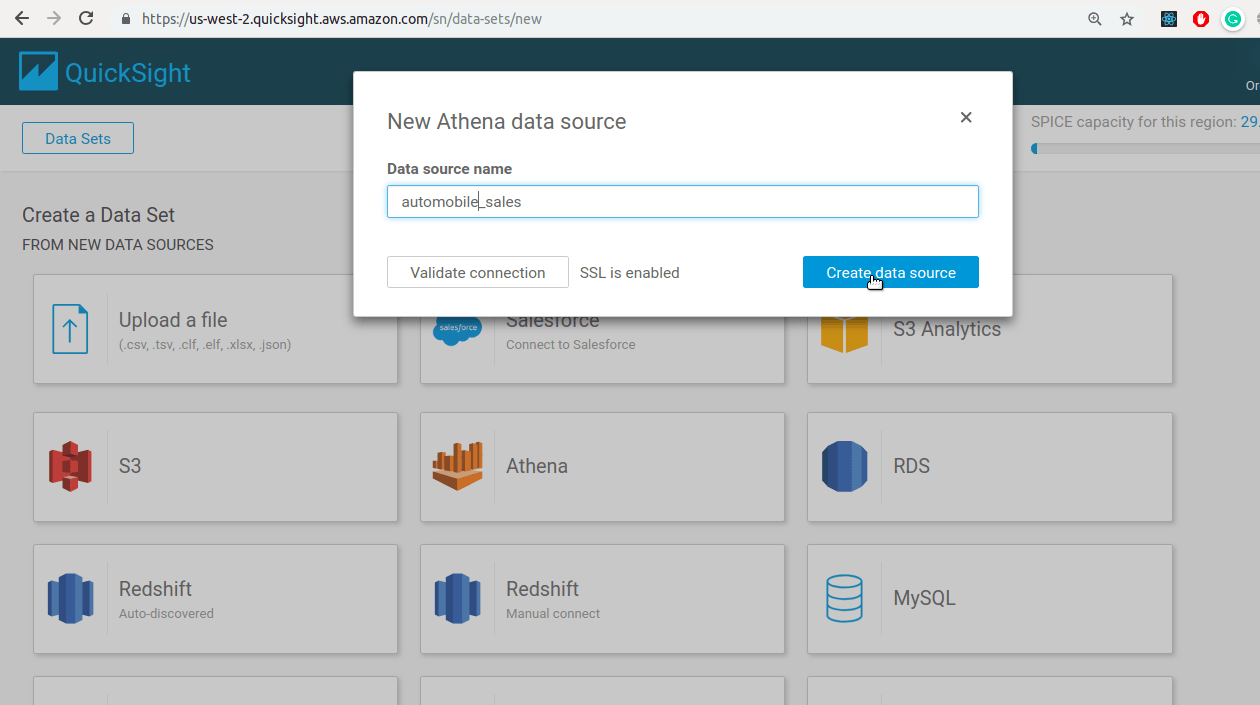The width and height of the screenshot is (1260, 705).
Task: Click Validate connection
Action: pos(477,272)
